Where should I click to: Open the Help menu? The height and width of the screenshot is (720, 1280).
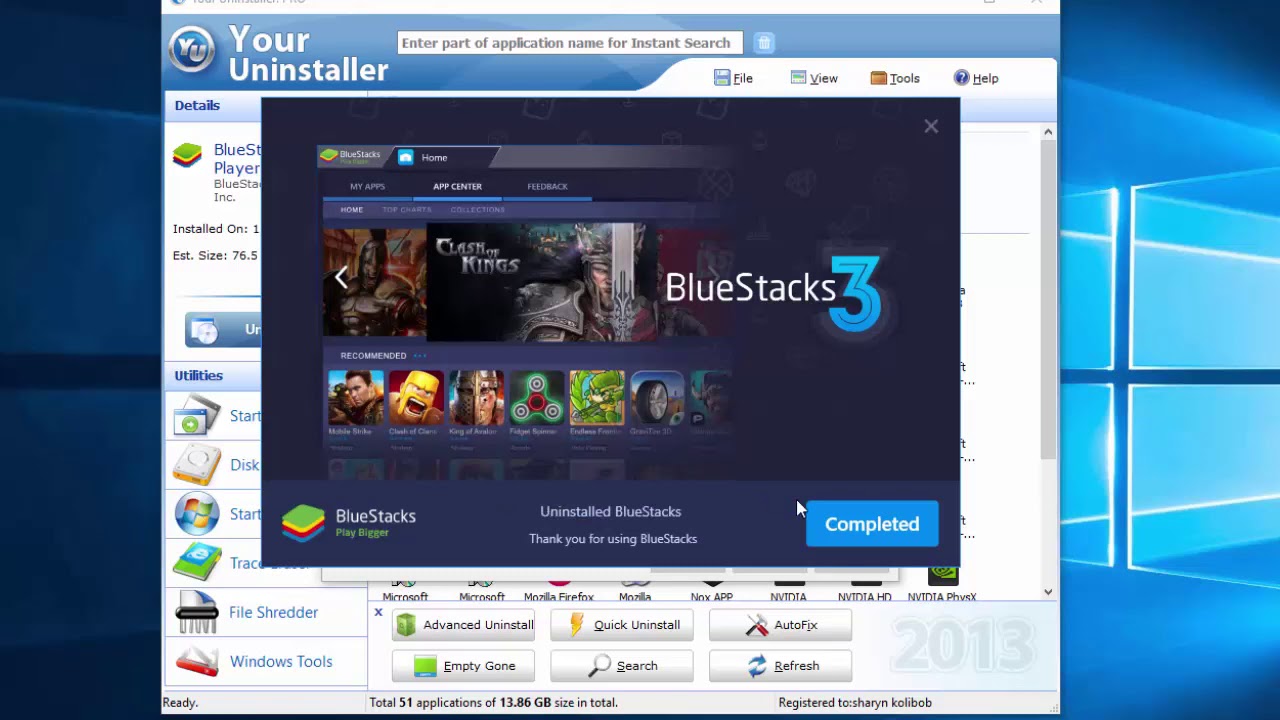976,78
